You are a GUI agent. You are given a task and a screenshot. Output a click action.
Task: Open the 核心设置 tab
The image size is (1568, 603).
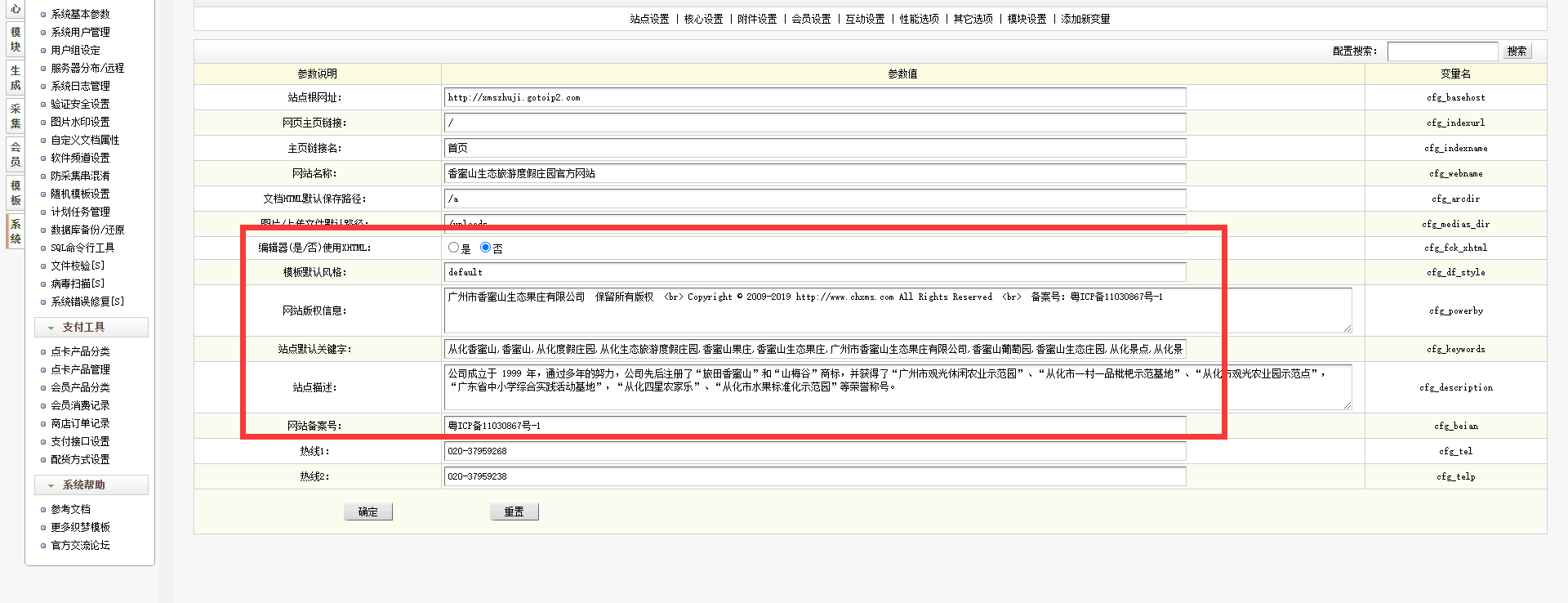click(703, 19)
